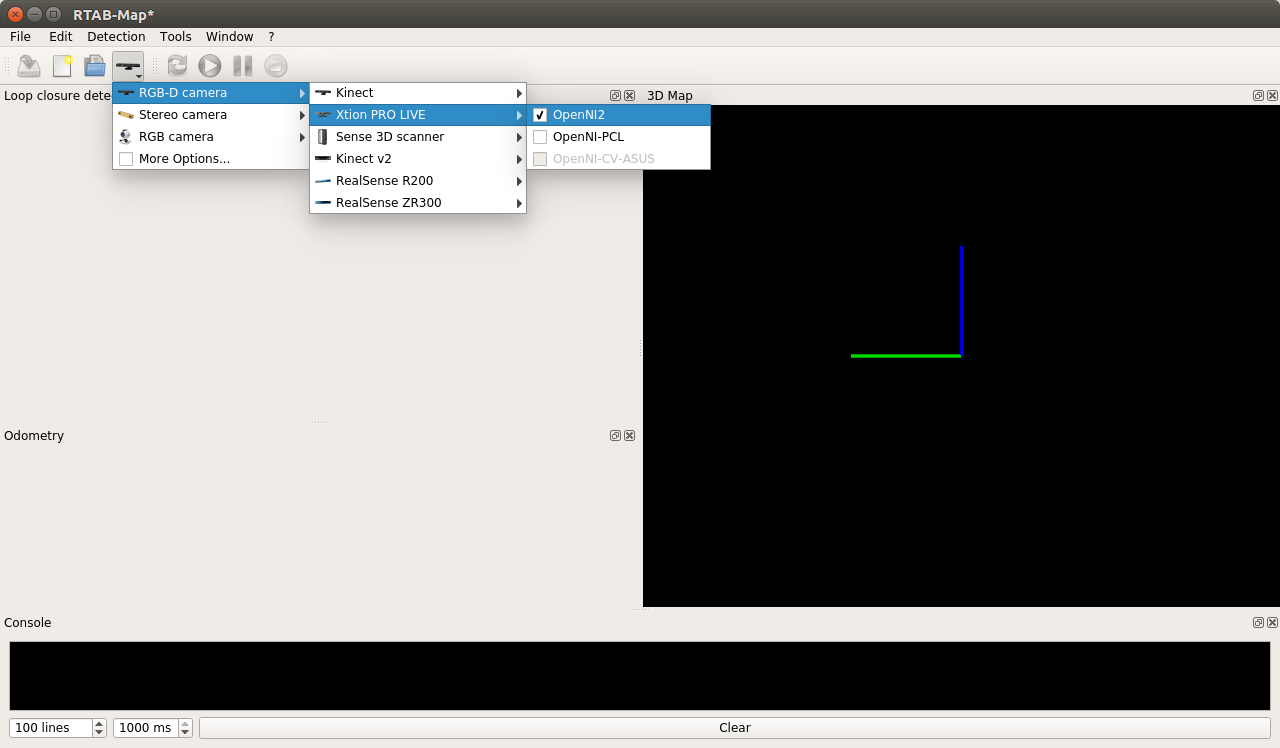Open the RealSense ZR300 submenu
Viewport: 1280px width, 748px height.
point(418,203)
